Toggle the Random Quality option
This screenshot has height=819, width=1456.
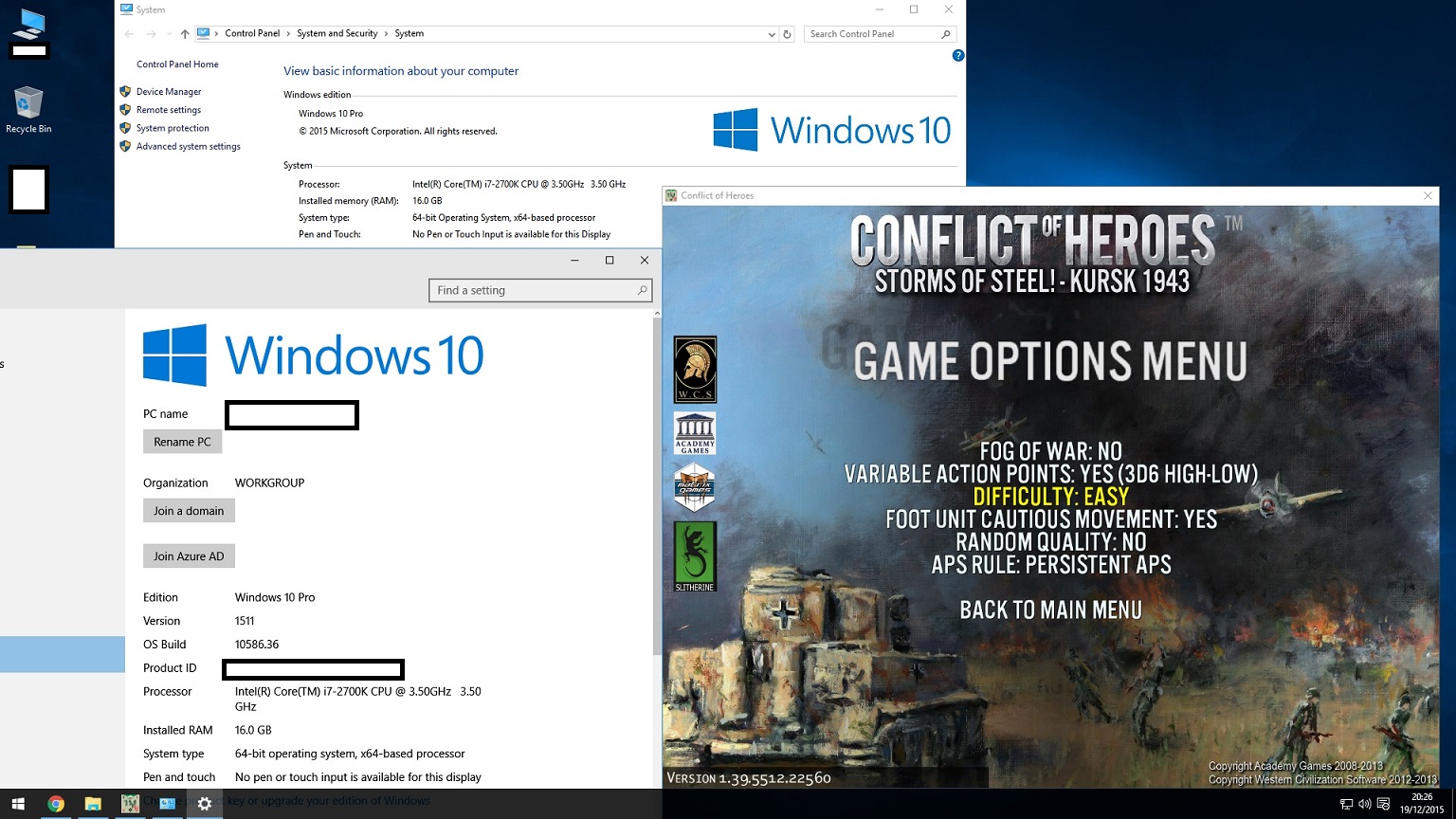point(1050,542)
